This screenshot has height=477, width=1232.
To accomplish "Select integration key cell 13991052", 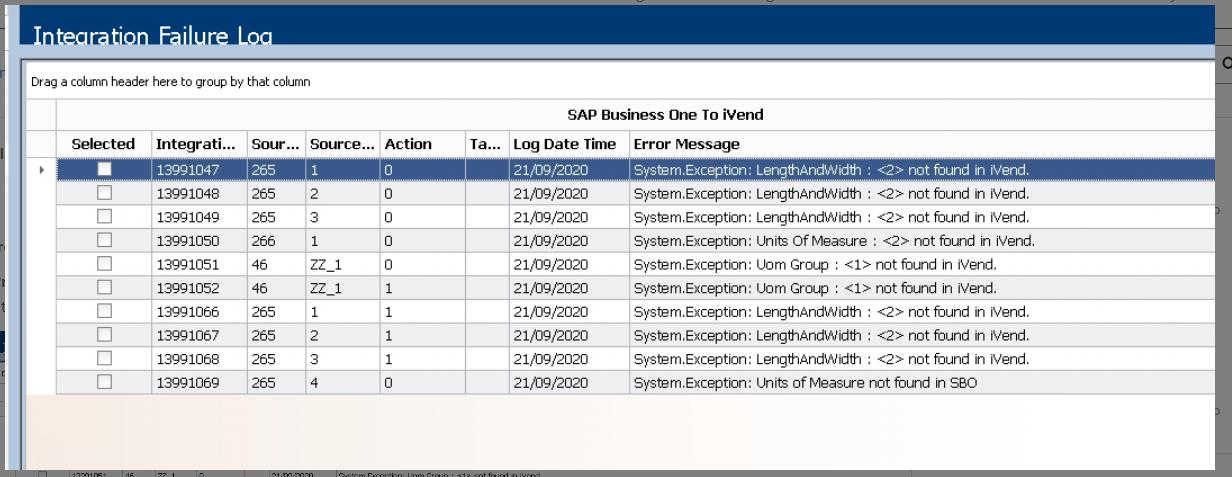I will [x=200, y=288].
